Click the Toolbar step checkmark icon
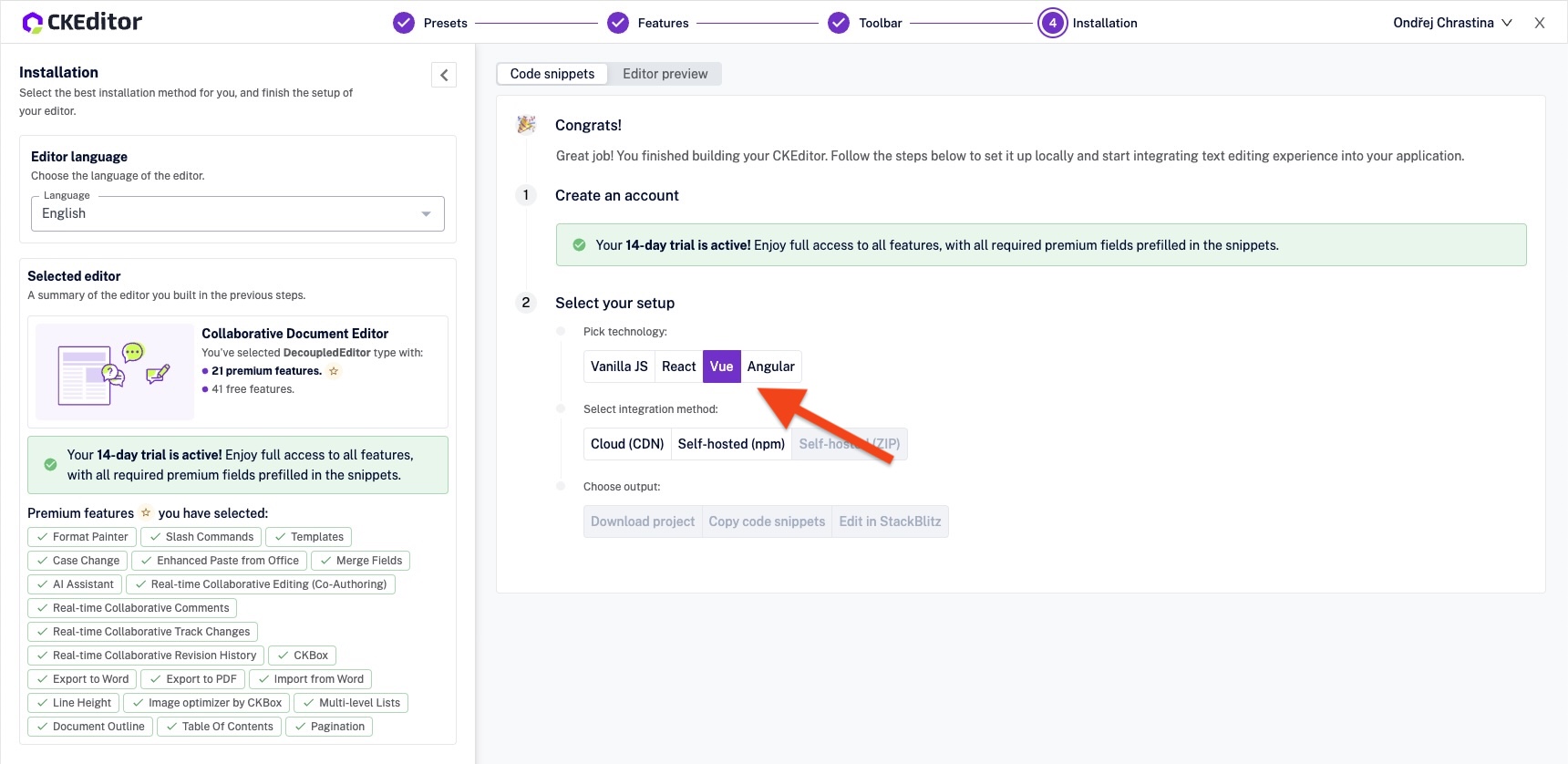Image resolution: width=1568 pixels, height=764 pixels. click(x=839, y=23)
